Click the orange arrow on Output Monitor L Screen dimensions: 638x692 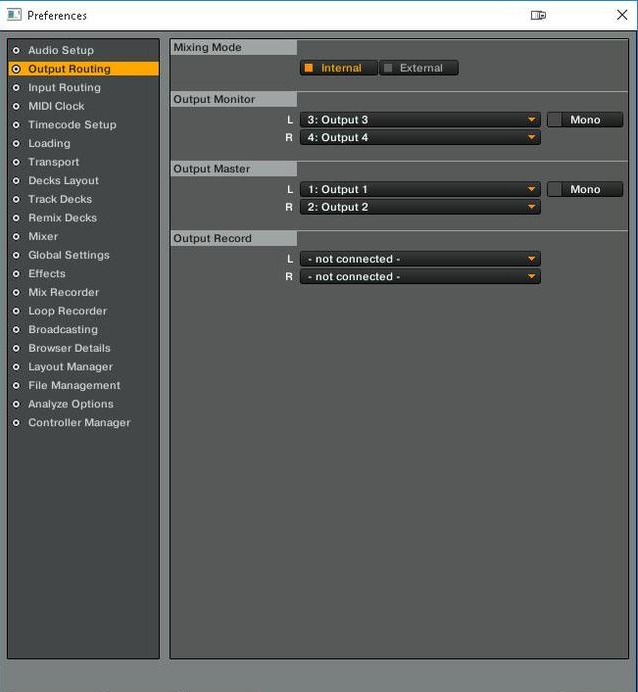tap(532, 120)
